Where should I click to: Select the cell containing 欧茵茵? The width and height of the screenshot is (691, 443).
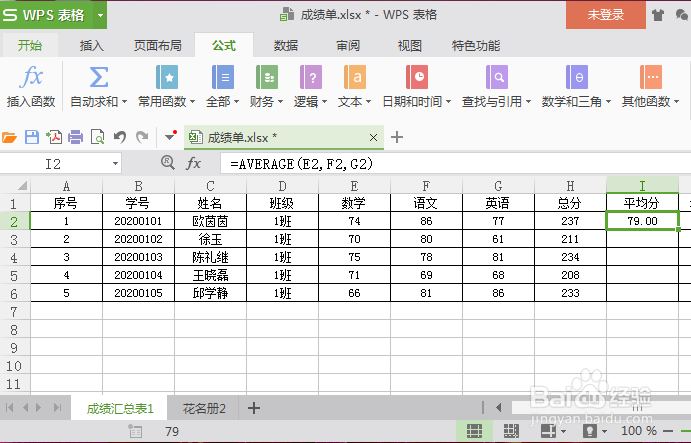click(x=210, y=221)
